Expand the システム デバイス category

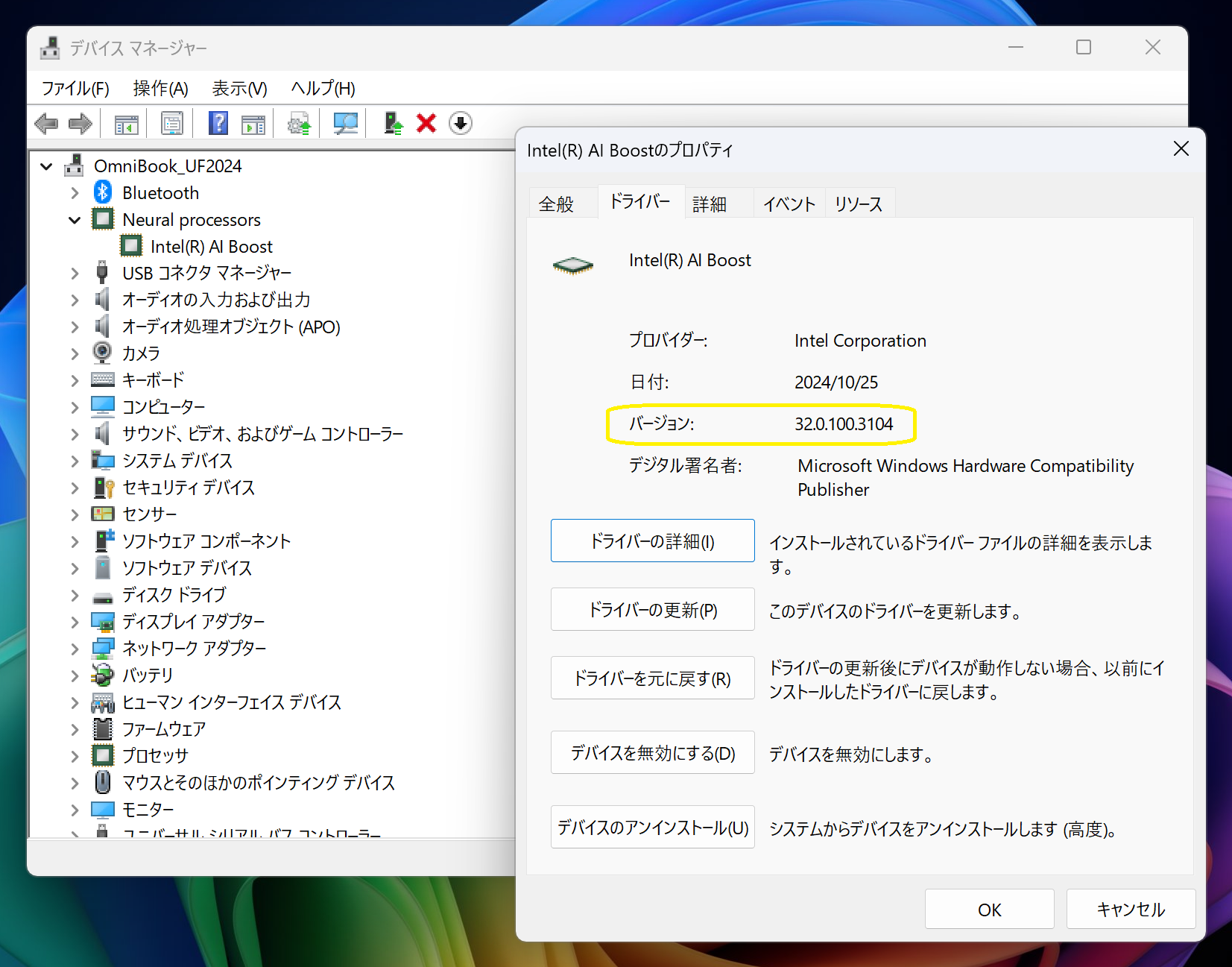pos(75,461)
